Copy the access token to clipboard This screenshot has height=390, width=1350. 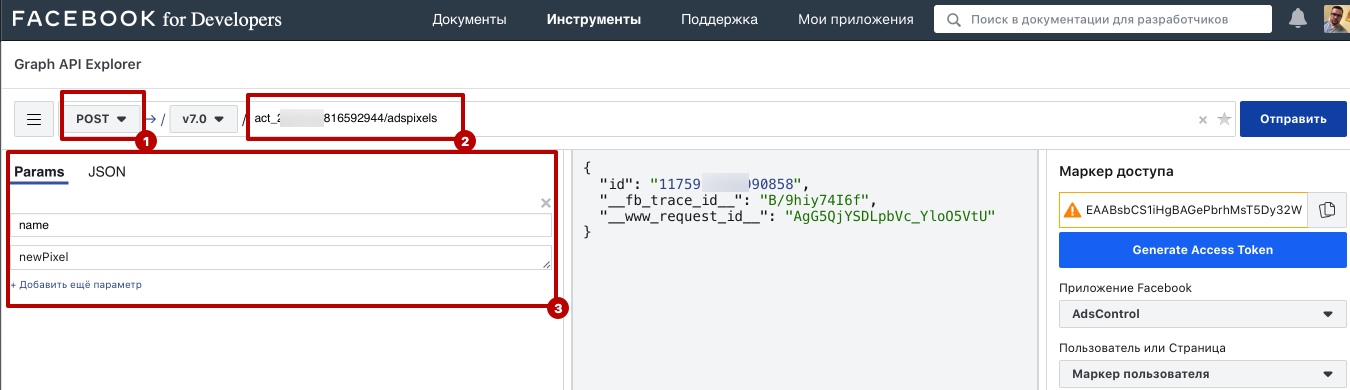click(x=1327, y=209)
